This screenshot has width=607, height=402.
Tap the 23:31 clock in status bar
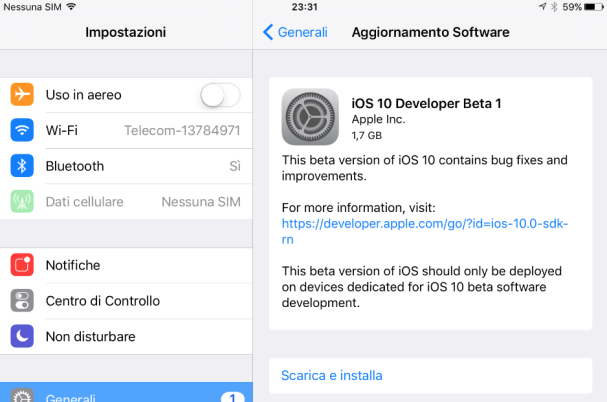[x=305, y=7]
